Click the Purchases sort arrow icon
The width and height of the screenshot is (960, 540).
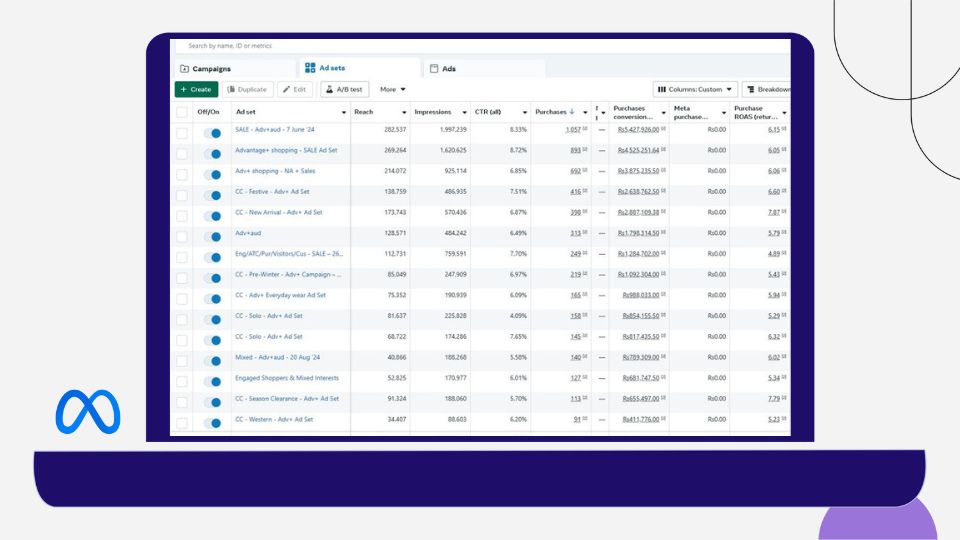tap(571, 112)
